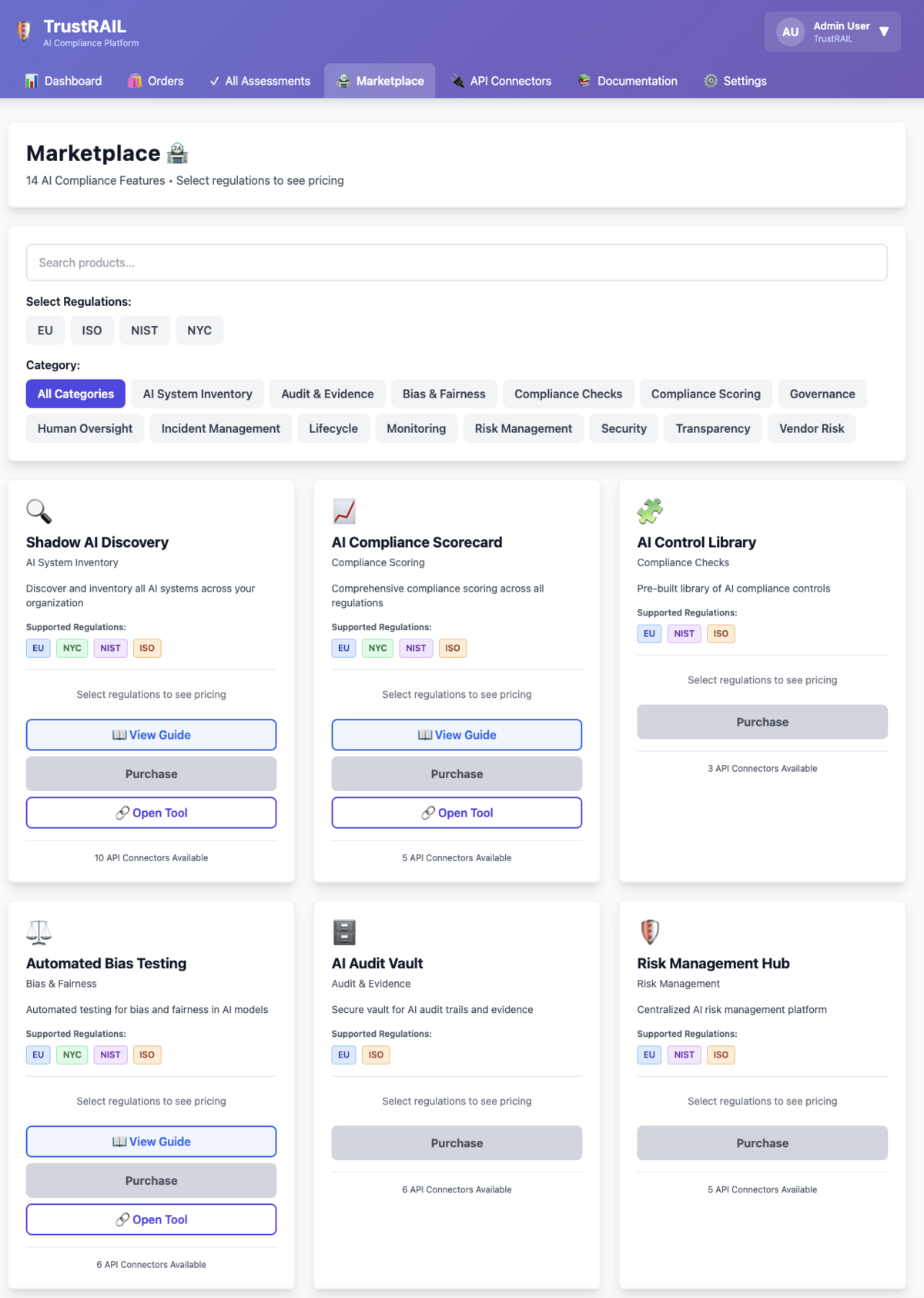The height and width of the screenshot is (1298, 924).
Task: Click the Shadow AI Discovery magnifier icon
Action: pos(38,511)
